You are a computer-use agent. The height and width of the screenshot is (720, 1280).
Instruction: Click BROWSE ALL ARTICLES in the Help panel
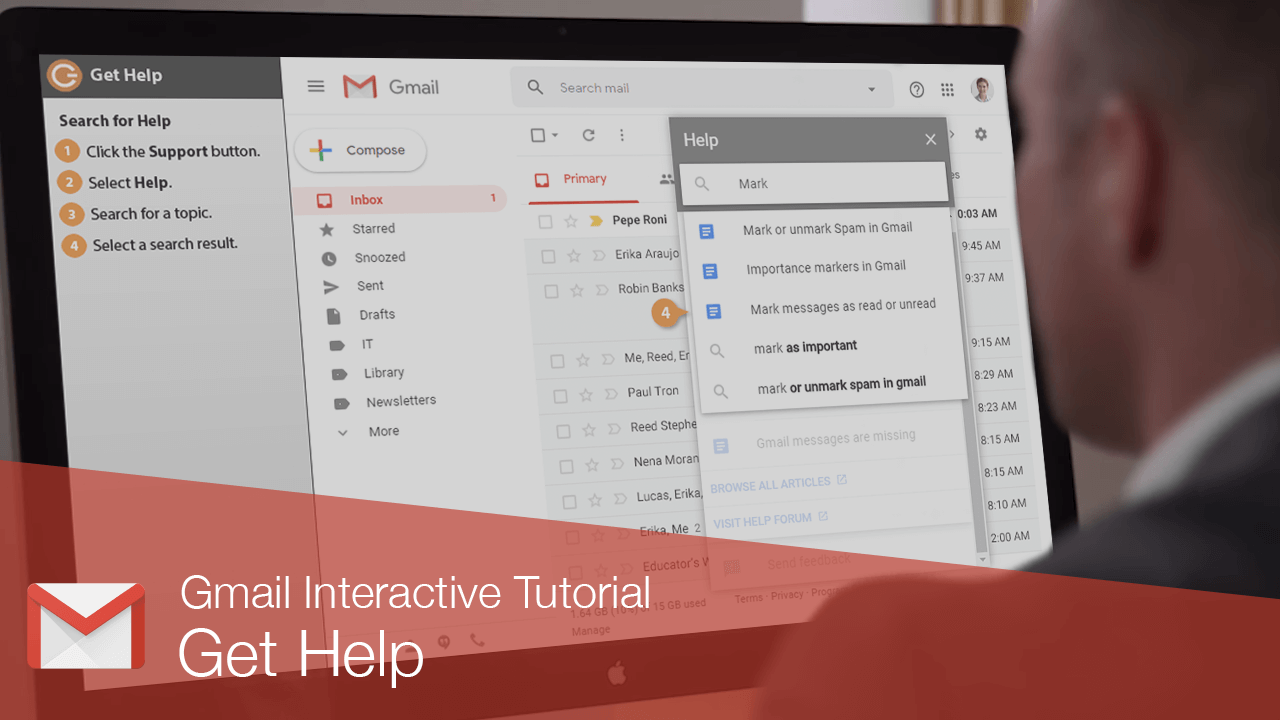pos(772,483)
